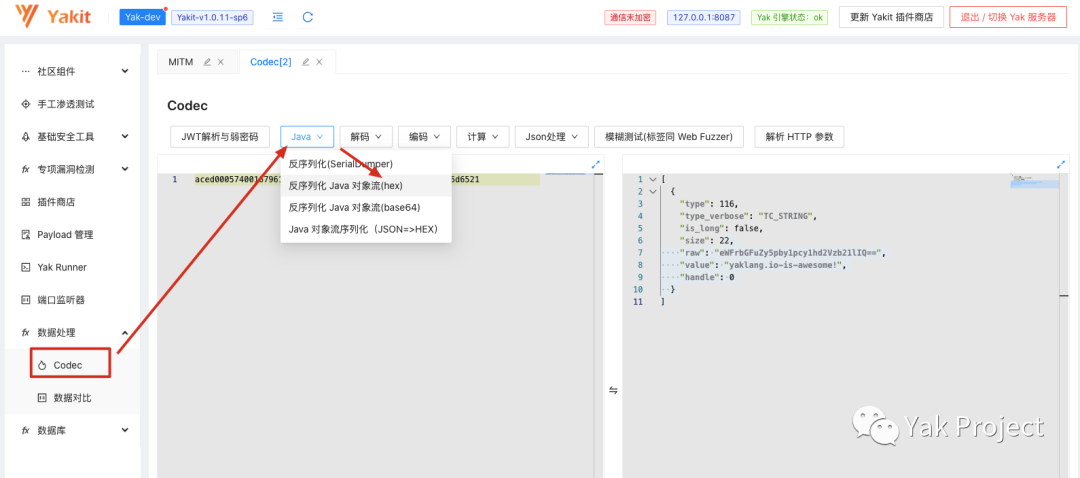Screen dimensions: 1080x478
Task: Click the Yakit logo
Action: 53,17
